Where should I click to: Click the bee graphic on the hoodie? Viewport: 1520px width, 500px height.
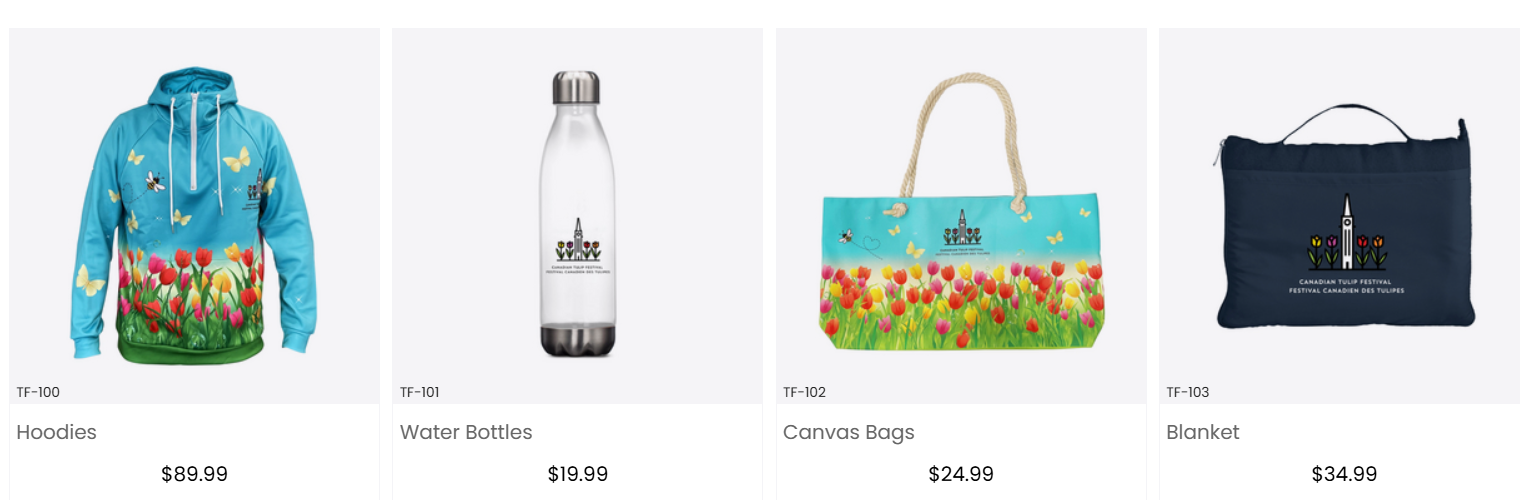point(155,182)
